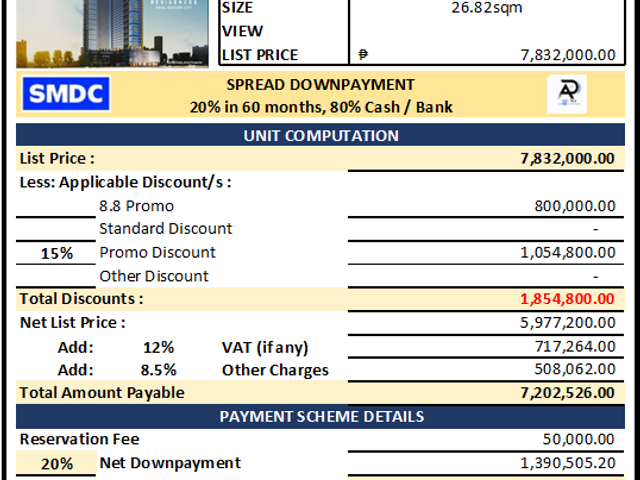This screenshot has width=640, height=480.
Task: Click the empty VIEW value cell
Action: [x=487, y=31]
